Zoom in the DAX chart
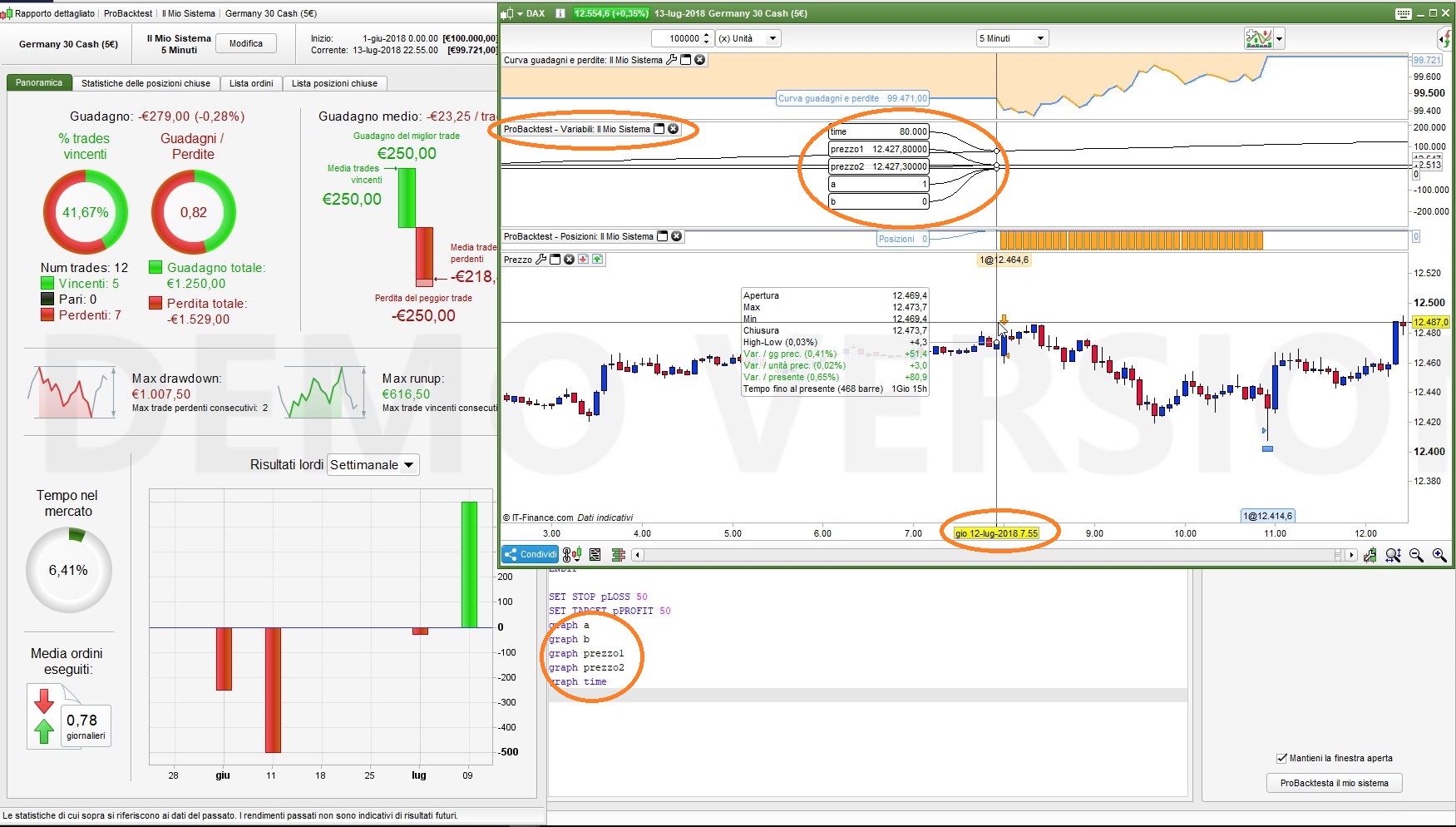Image resolution: width=1456 pixels, height=827 pixels. [x=1439, y=555]
